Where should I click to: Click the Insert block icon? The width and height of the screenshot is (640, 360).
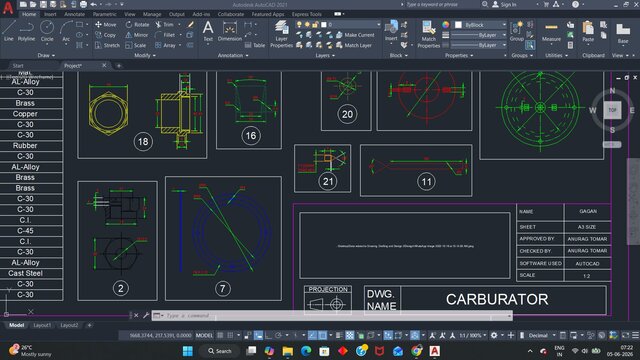[391, 31]
